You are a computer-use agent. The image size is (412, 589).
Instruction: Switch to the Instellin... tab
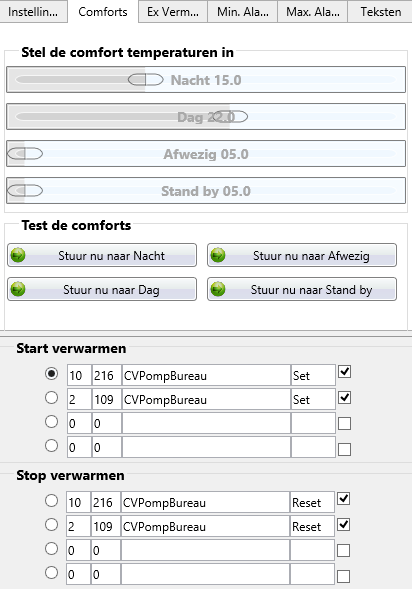click(x=33, y=12)
